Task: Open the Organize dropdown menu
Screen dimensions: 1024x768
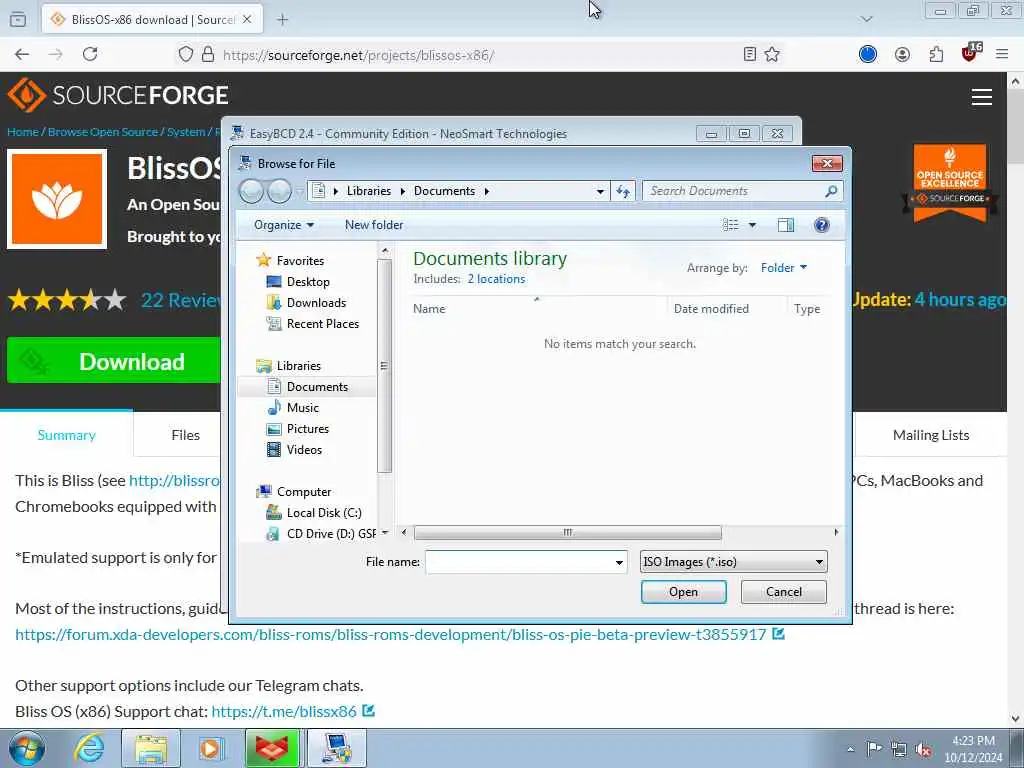Action: point(283,225)
